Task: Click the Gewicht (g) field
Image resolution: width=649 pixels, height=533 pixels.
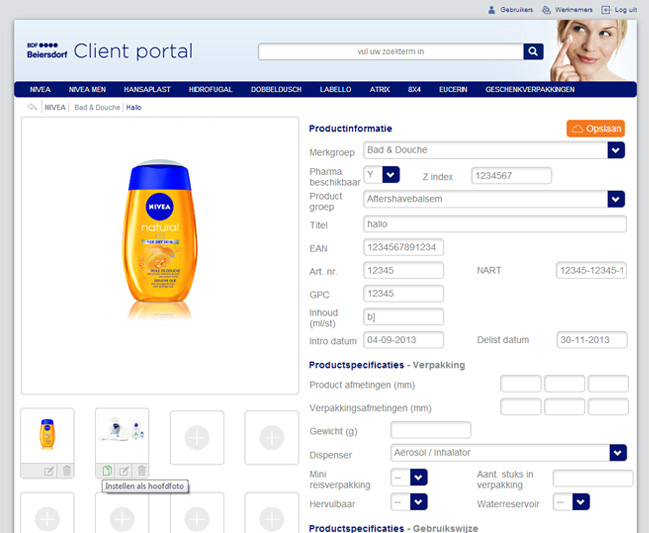Action: [430, 430]
